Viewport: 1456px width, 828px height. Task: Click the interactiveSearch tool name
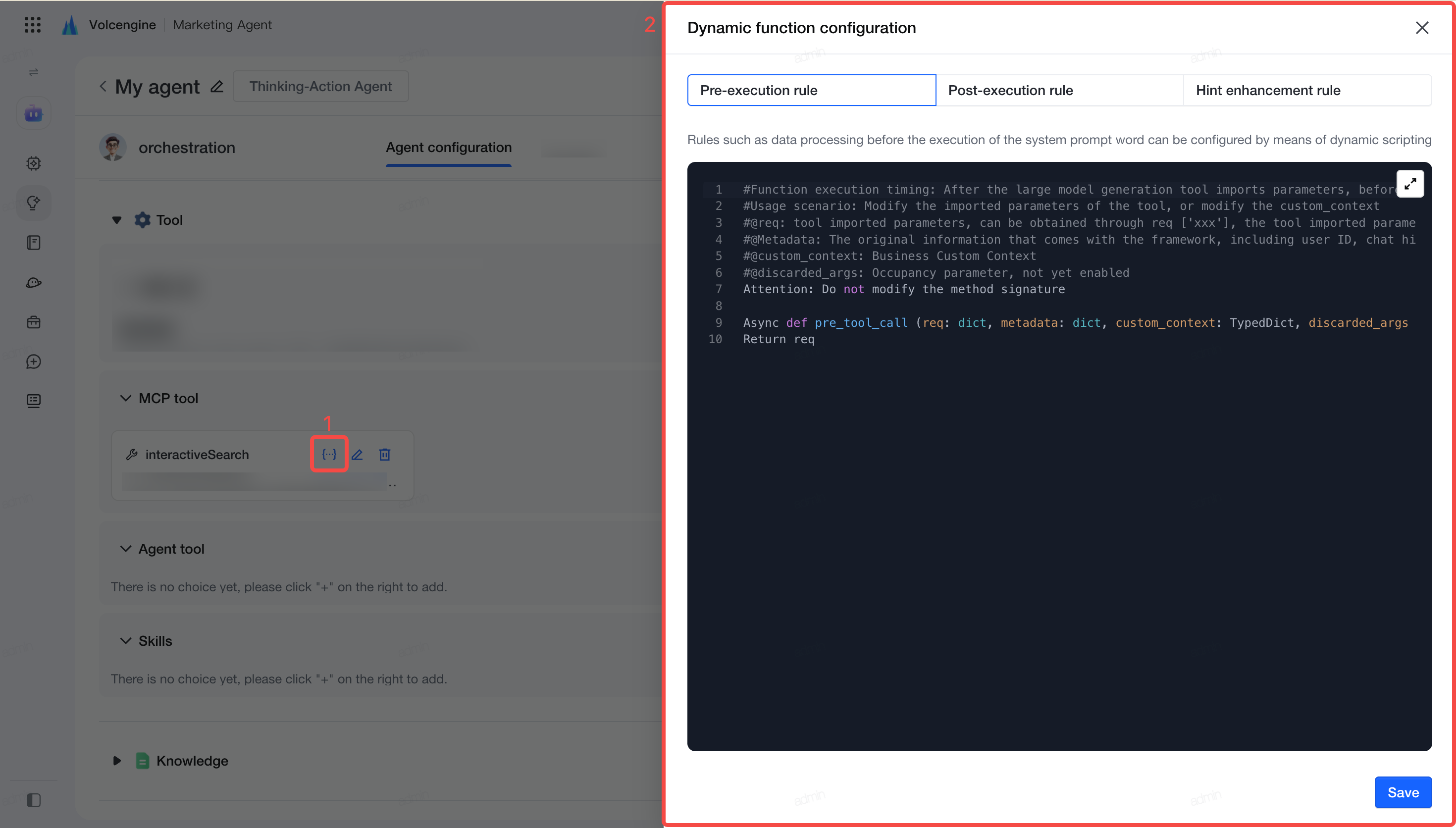tap(197, 455)
